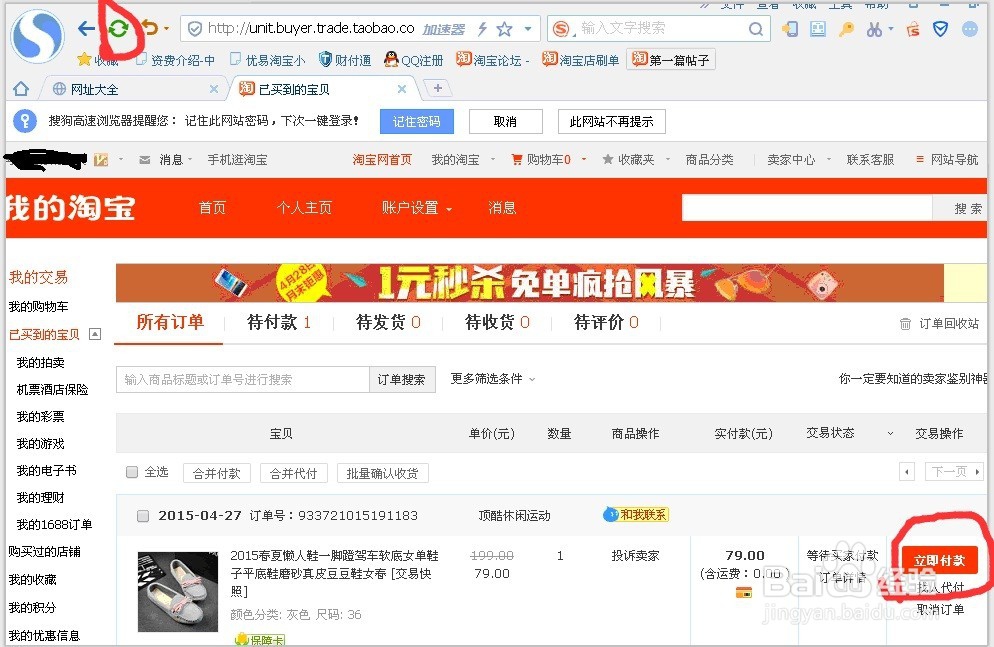This screenshot has height=647, width=994.
Task: Click the 立即付款 pay now button
Action: pos(939,560)
